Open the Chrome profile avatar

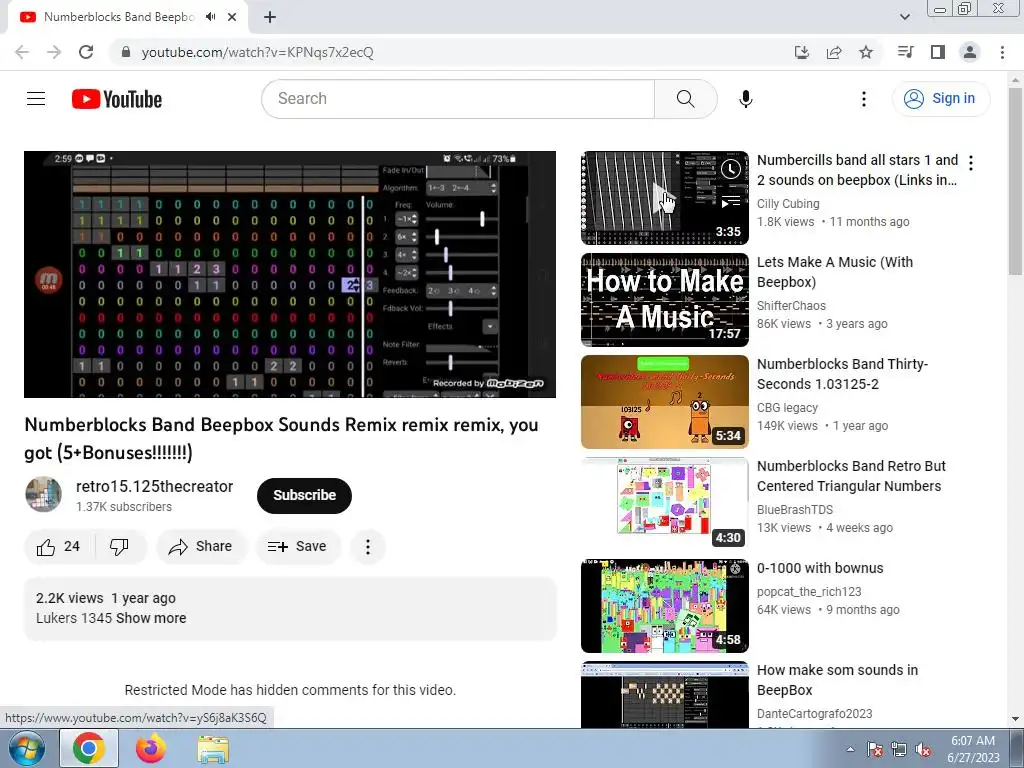coord(970,52)
